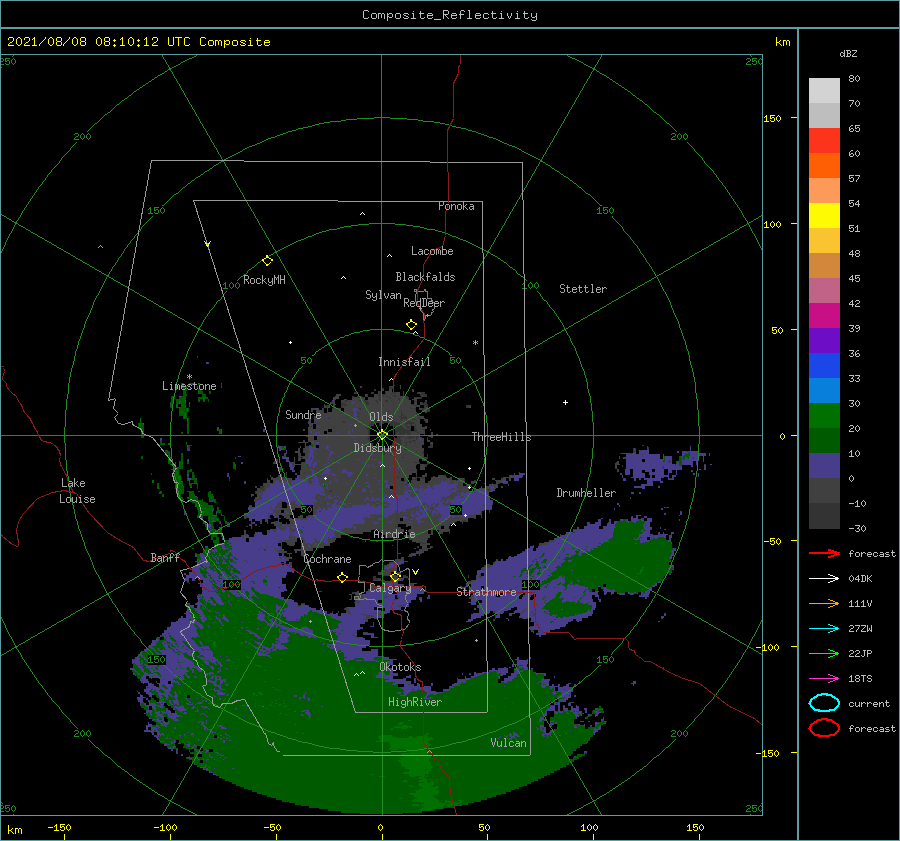Click the yellow diamond marker south of RedDeer
900x841 pixels.
[411, 325]
